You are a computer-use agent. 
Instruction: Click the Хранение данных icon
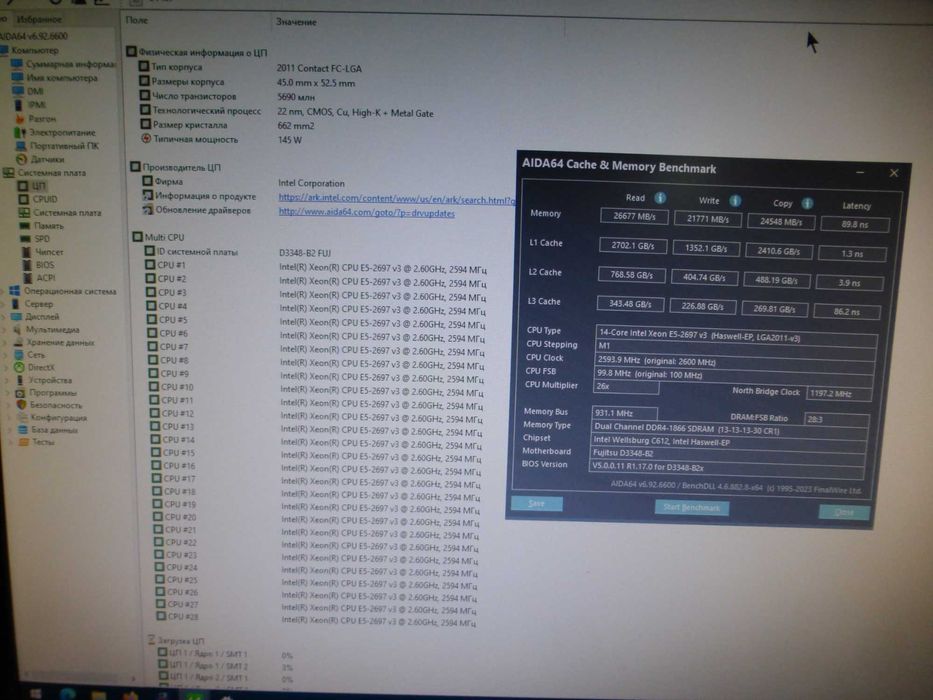pyautogui.click(x=18, y=342)
